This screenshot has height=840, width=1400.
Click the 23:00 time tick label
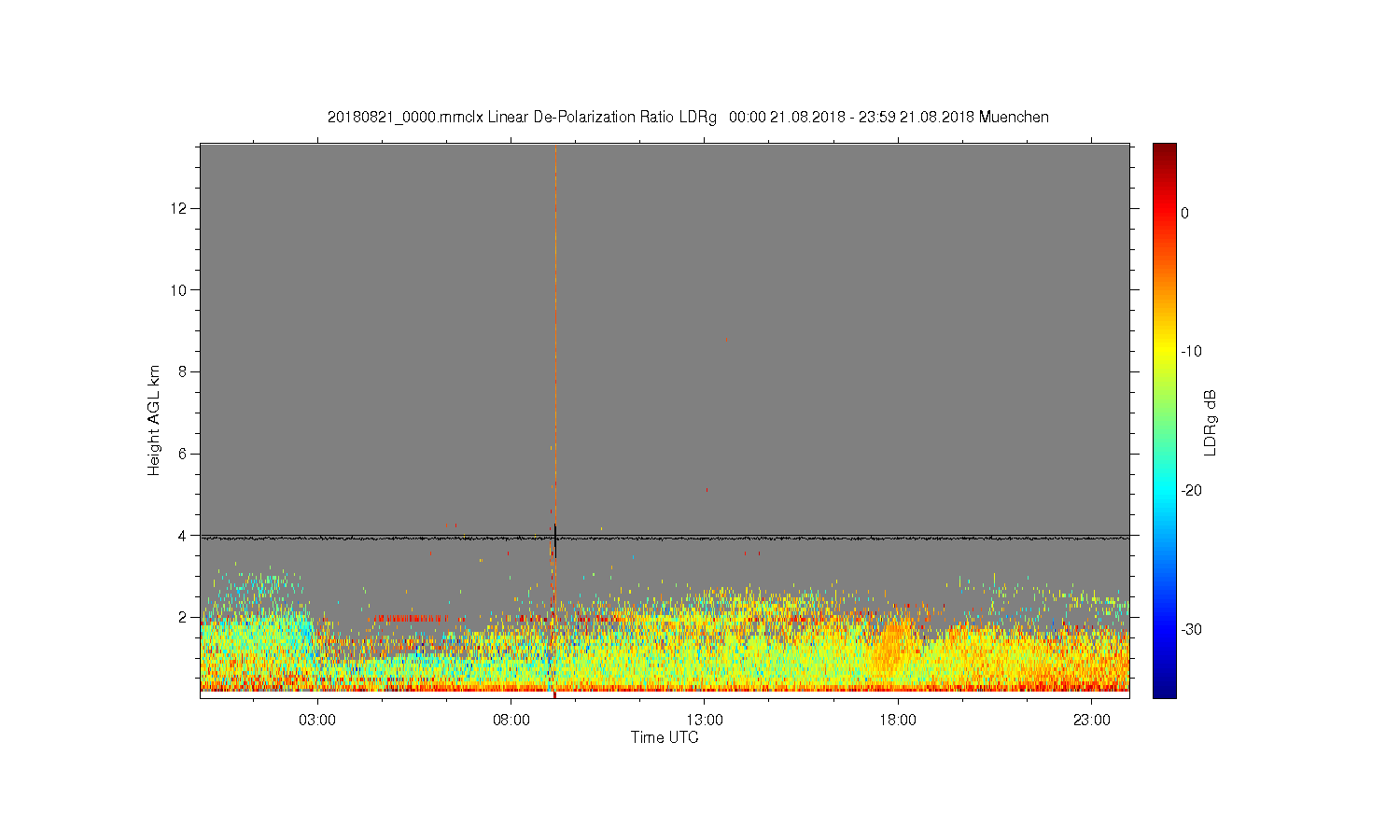[1092, 721]
